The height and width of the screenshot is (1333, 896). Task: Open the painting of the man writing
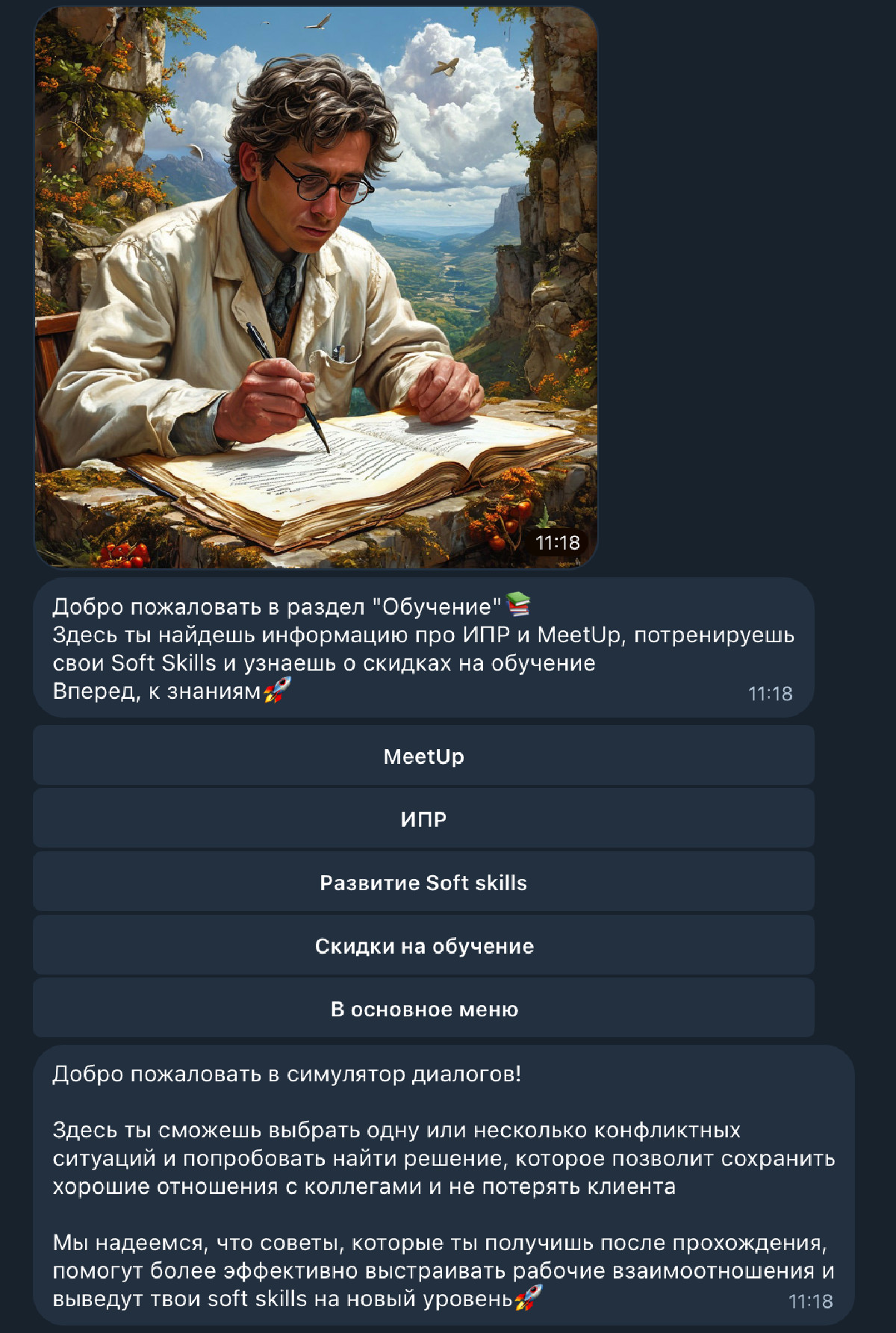pos(316,288)
